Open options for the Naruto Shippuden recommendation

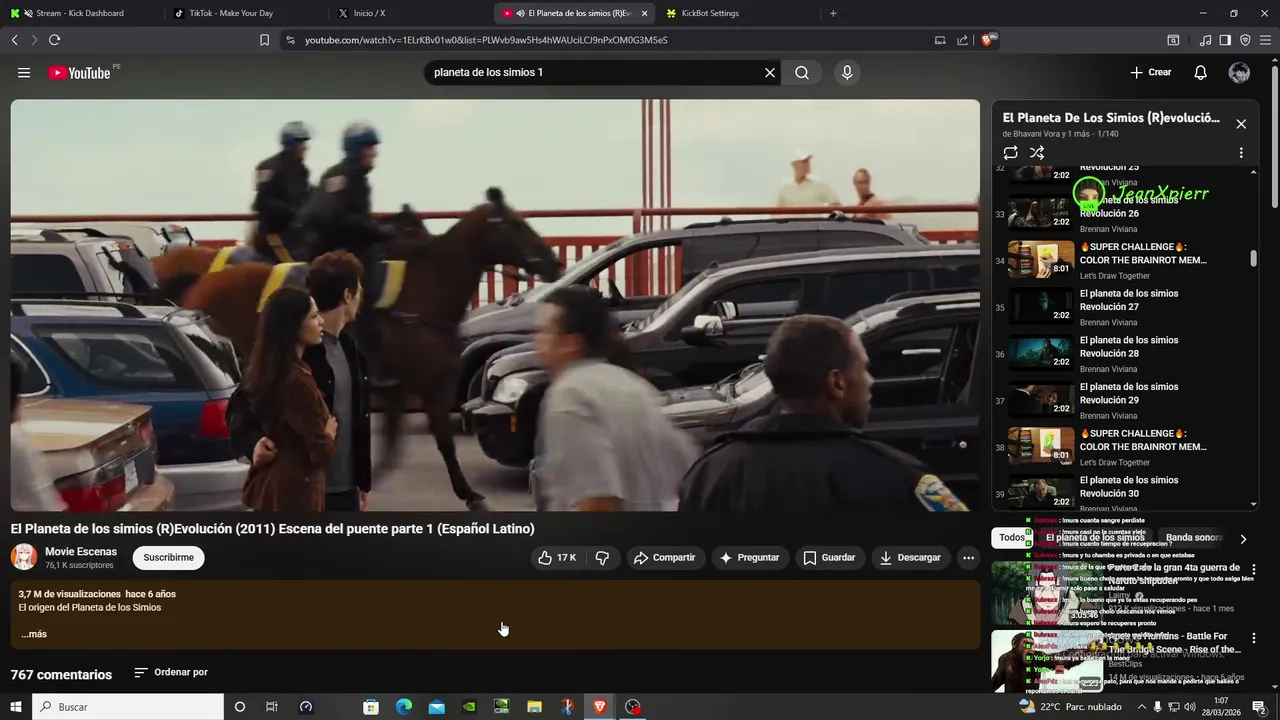click(x=1254, y=569)
